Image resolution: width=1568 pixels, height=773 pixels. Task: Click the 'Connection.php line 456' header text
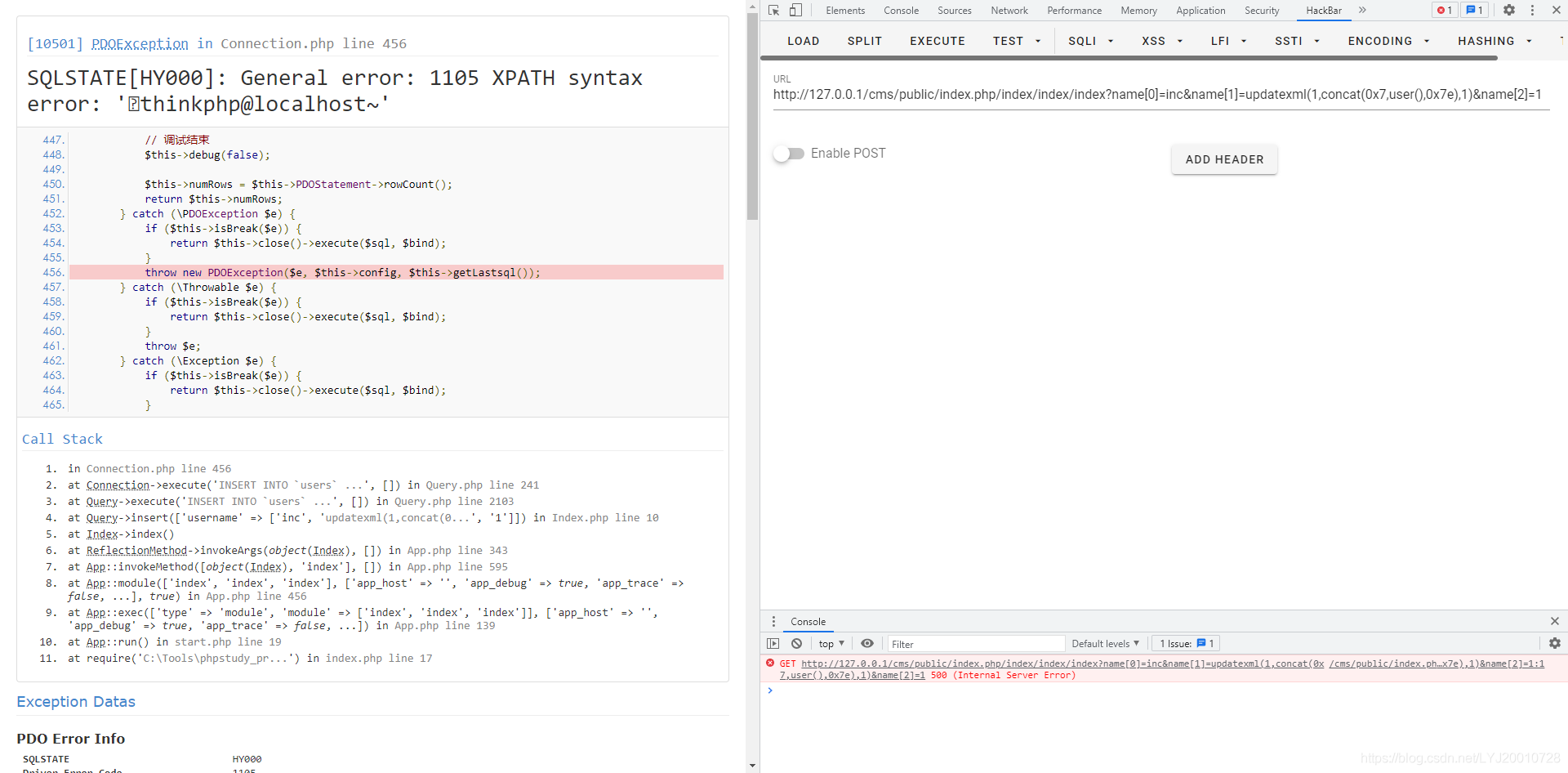click(314, 44)
